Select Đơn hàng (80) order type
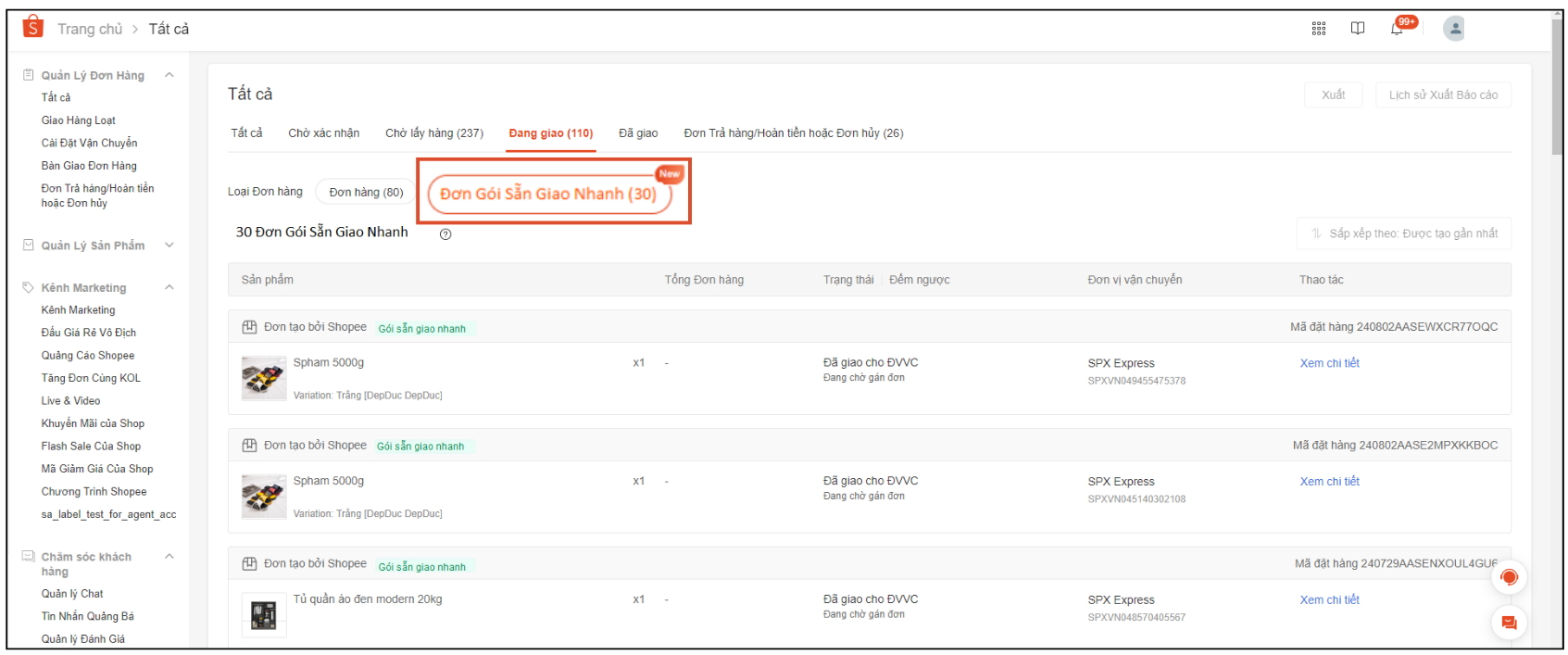This screenshot has width=1568, height=655. 366,193
